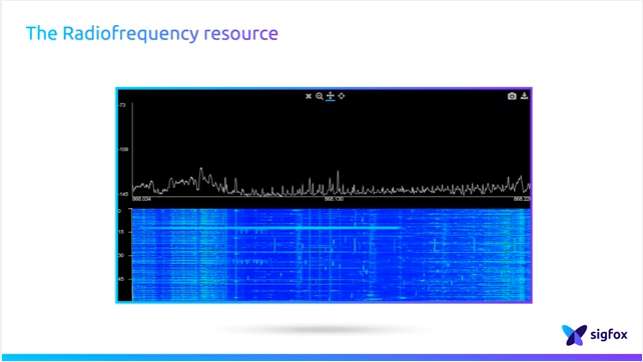
Task: Click the long bright horizontal waterfall streak
Action: 267,228
